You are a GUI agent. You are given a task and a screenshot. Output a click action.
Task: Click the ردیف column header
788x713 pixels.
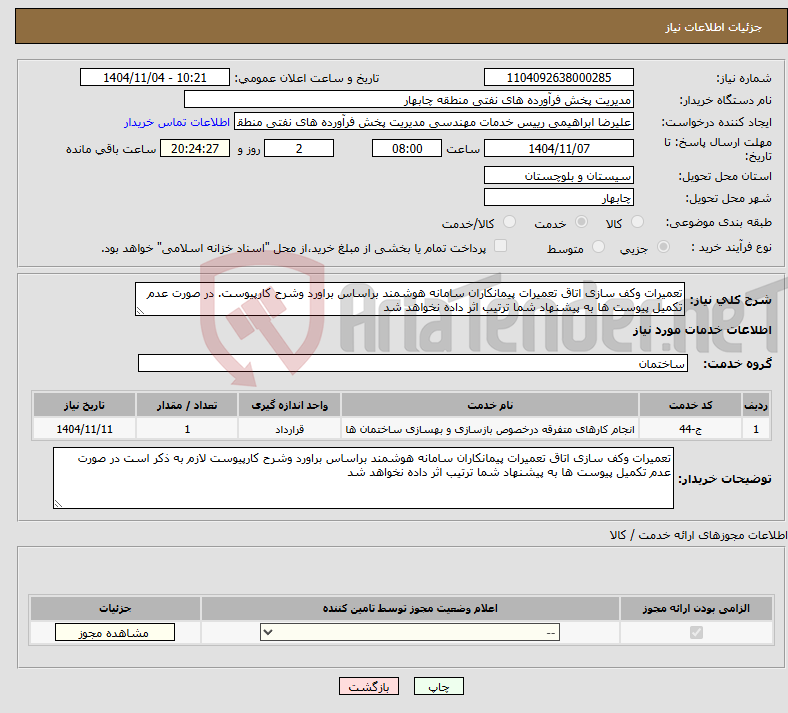(756, 405)
